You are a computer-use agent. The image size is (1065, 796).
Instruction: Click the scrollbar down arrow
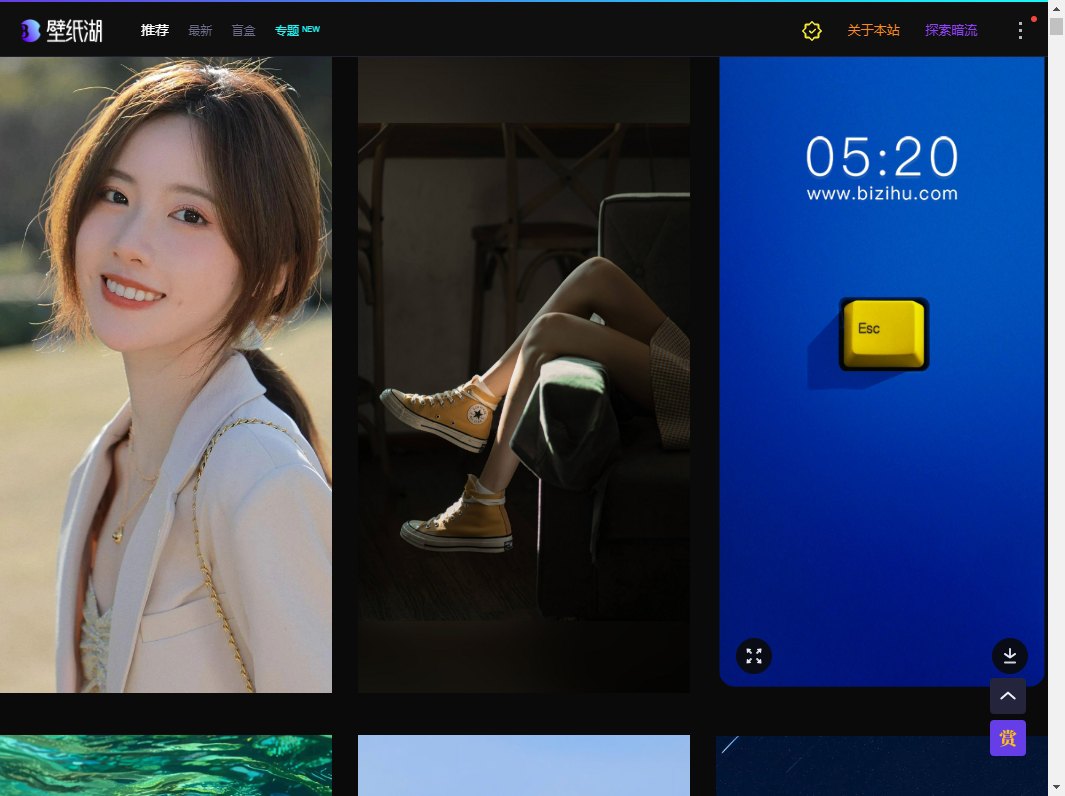coord(1056,787)
